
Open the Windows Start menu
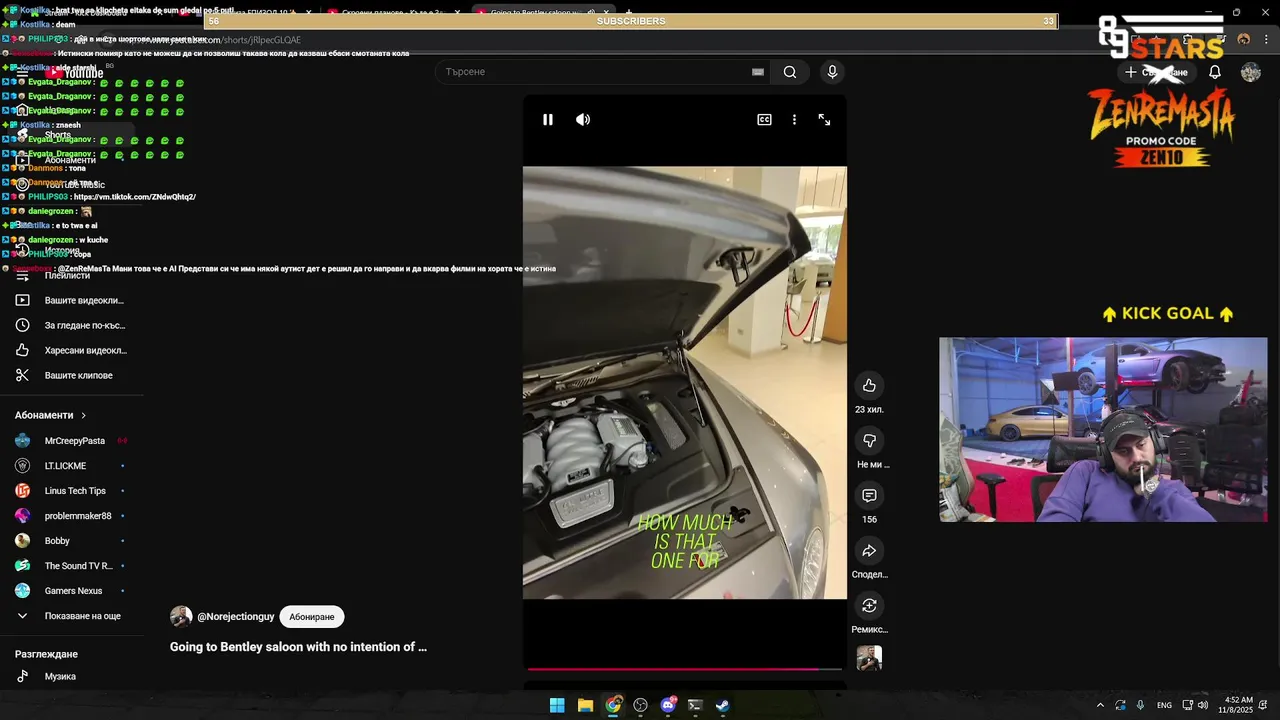(x=557, y=705)
